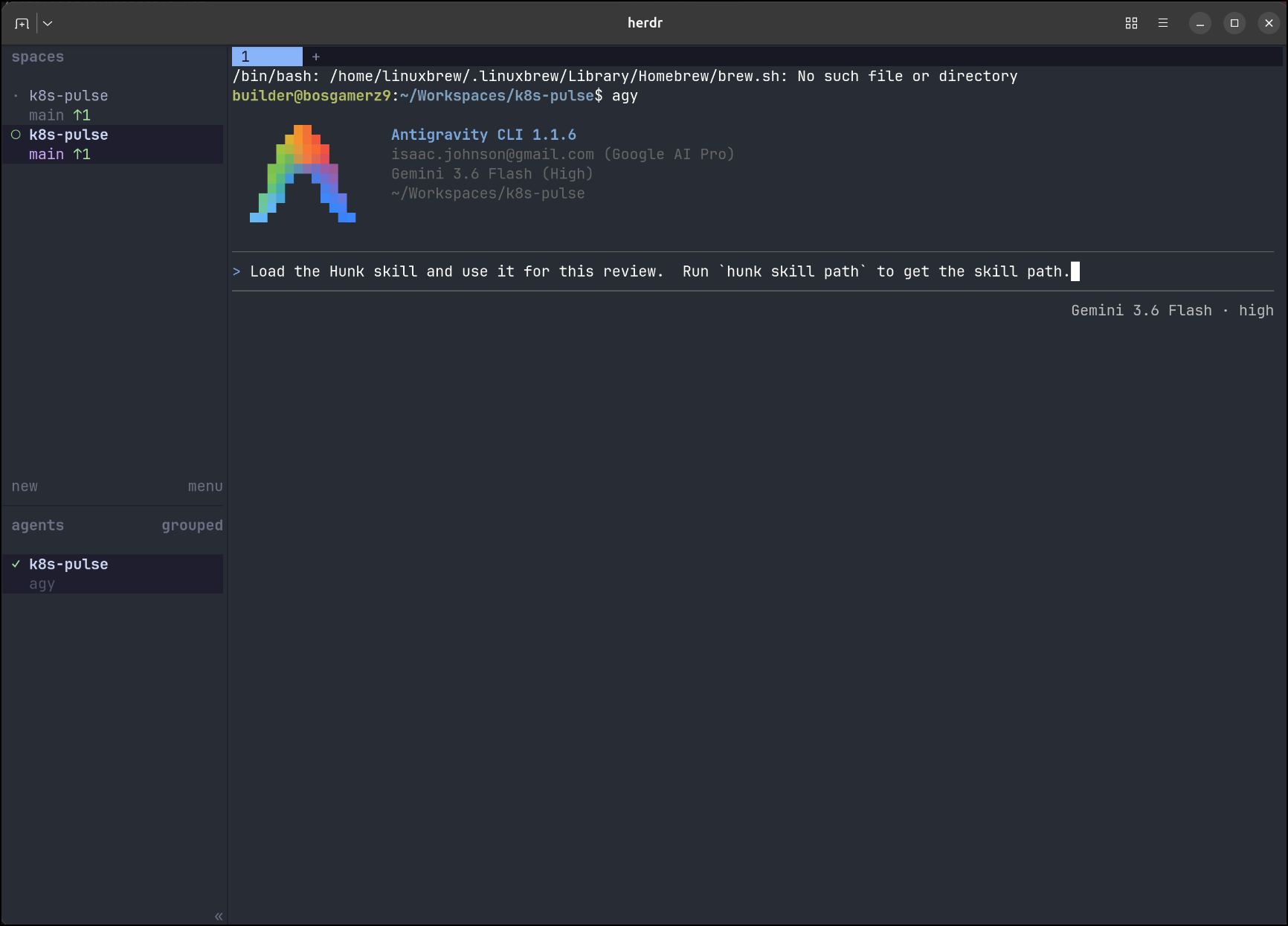Maximize the herdr window
Screen dimensions: 1288x926
point(1234,23)
